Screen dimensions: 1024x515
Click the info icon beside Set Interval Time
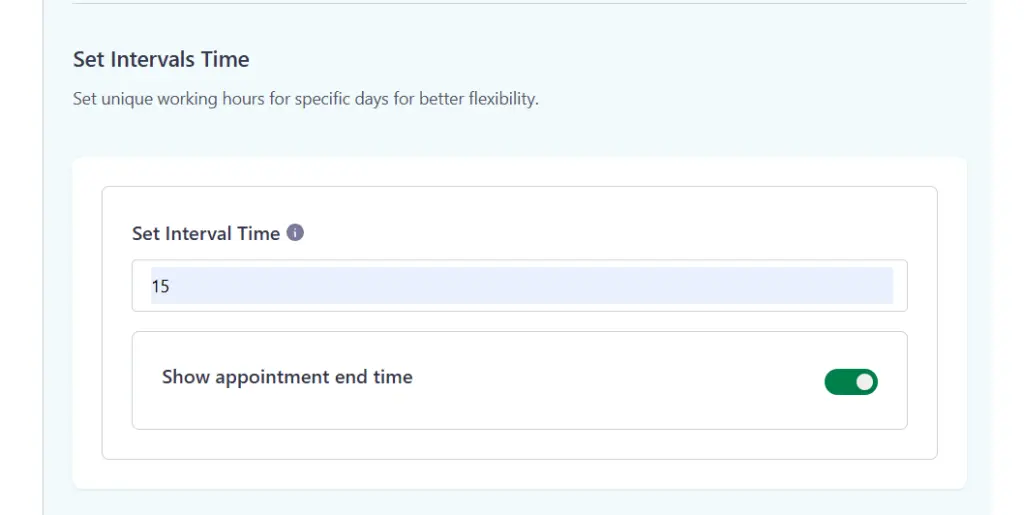click(295, 233)
